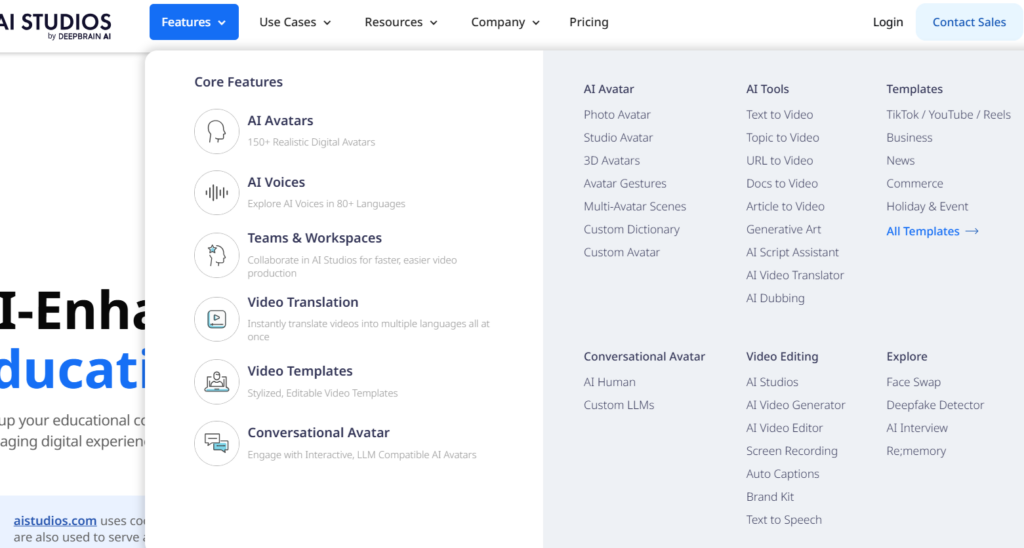Choose Holiday & Event templates

click(927, 206)
